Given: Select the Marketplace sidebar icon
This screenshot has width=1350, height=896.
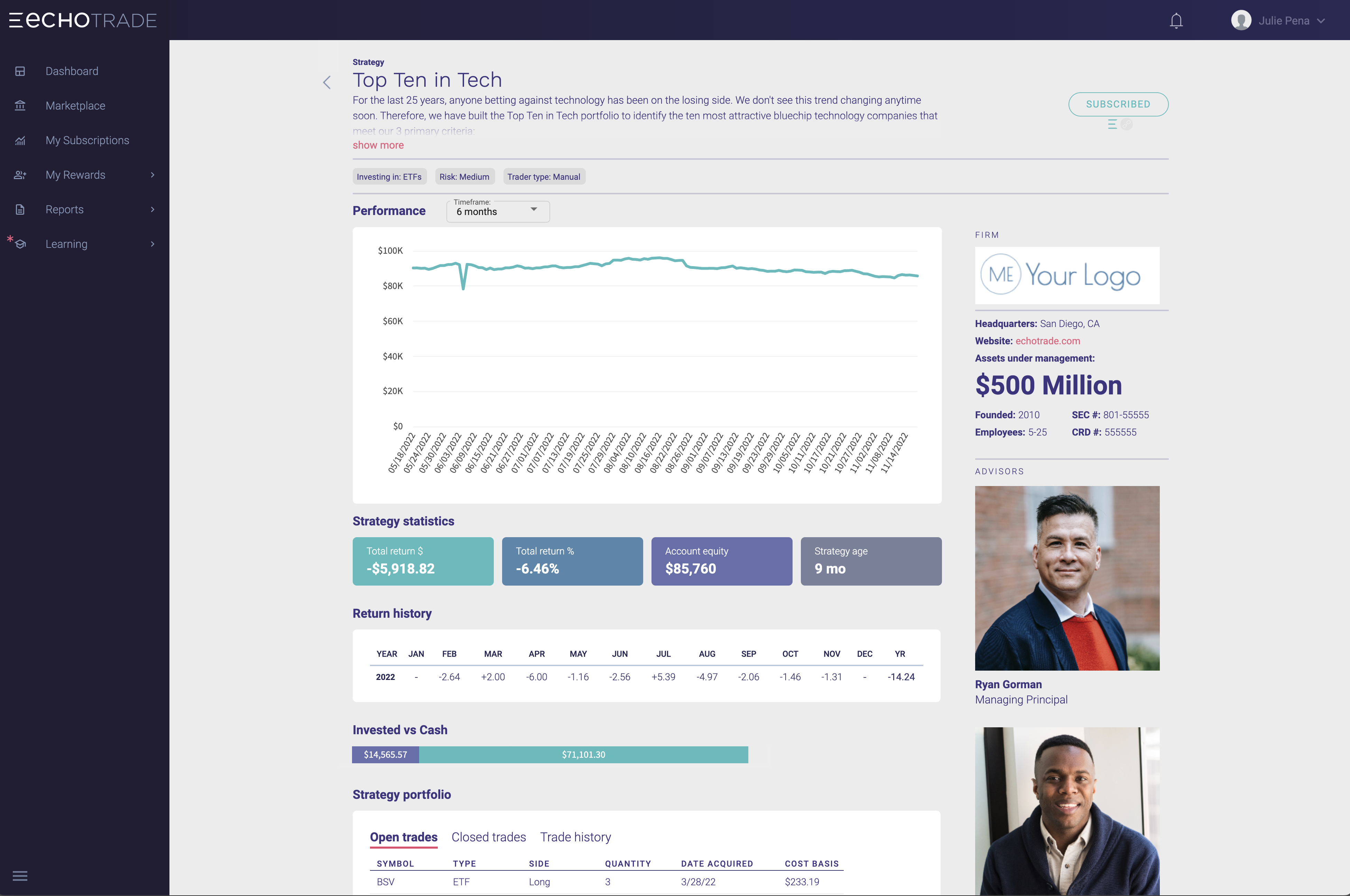Looking at the screenshot, I should click(21, 106).
